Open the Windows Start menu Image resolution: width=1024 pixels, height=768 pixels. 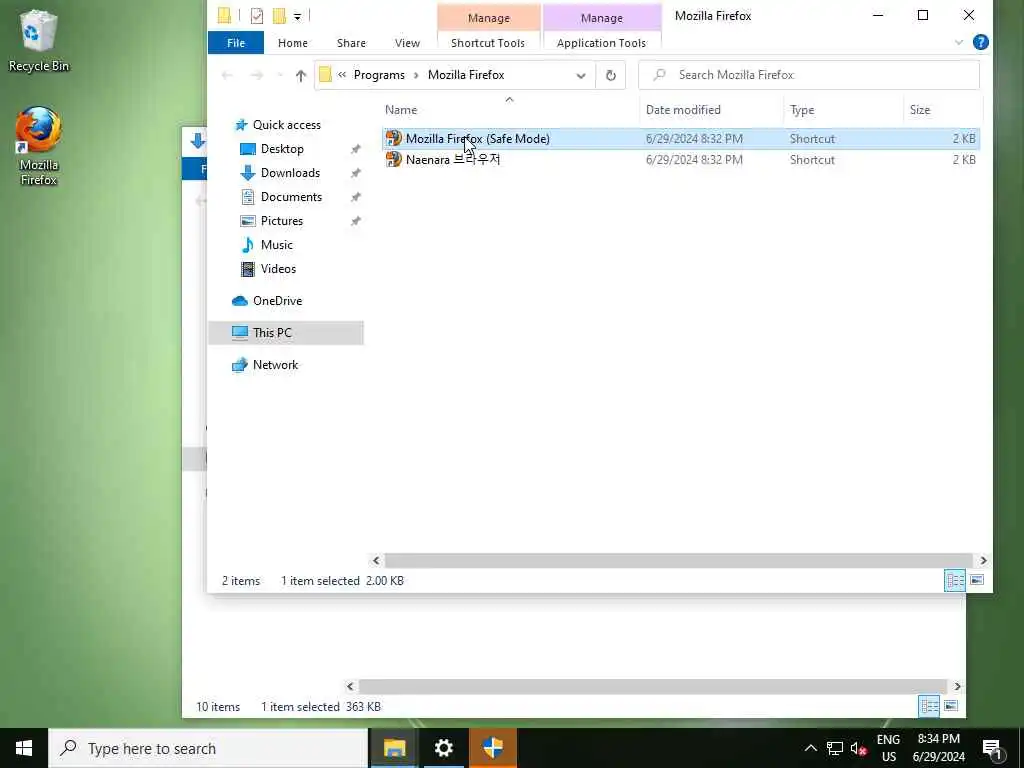24,748
